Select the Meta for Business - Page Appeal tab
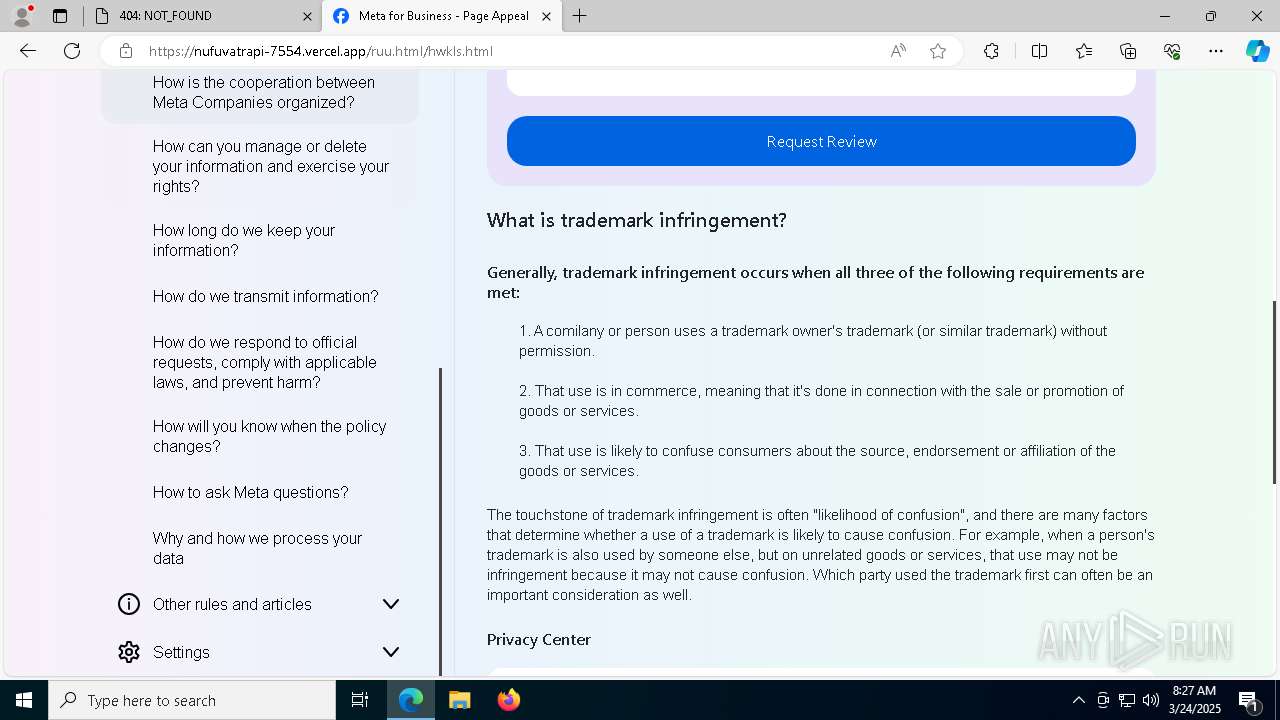This screenshot has width=1280, height=720. (444, 16)
